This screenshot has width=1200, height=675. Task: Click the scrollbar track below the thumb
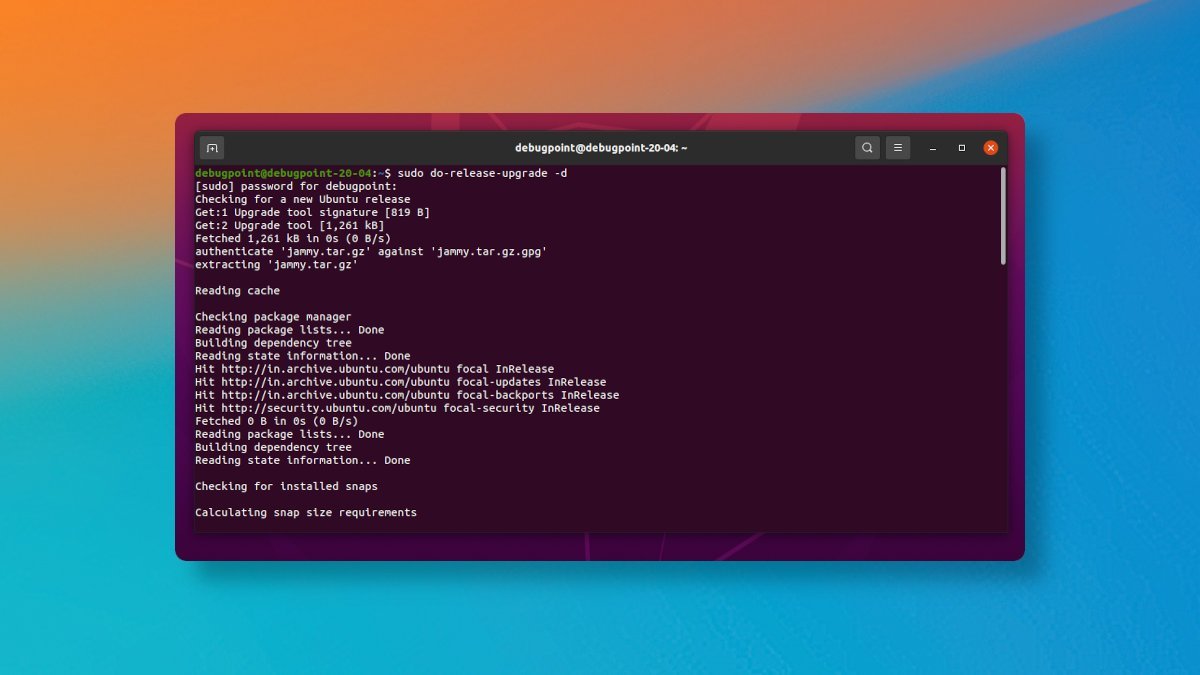(x=1003, y=400)
